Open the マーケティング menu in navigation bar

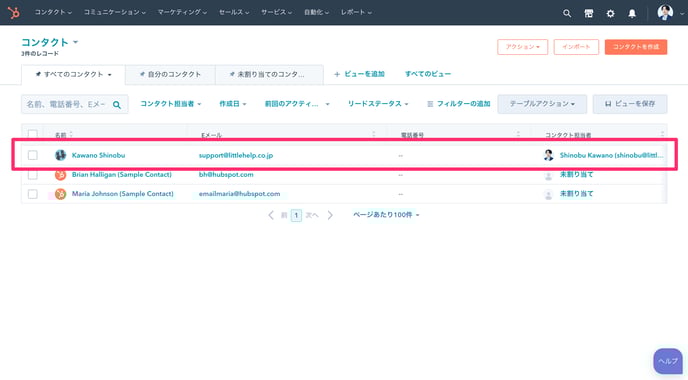coord(182,12)
